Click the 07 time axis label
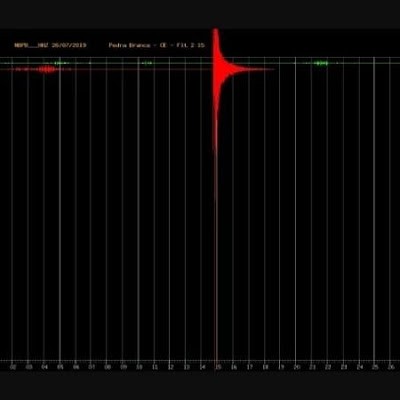This screenshot has width=400, height=400. 92,367
